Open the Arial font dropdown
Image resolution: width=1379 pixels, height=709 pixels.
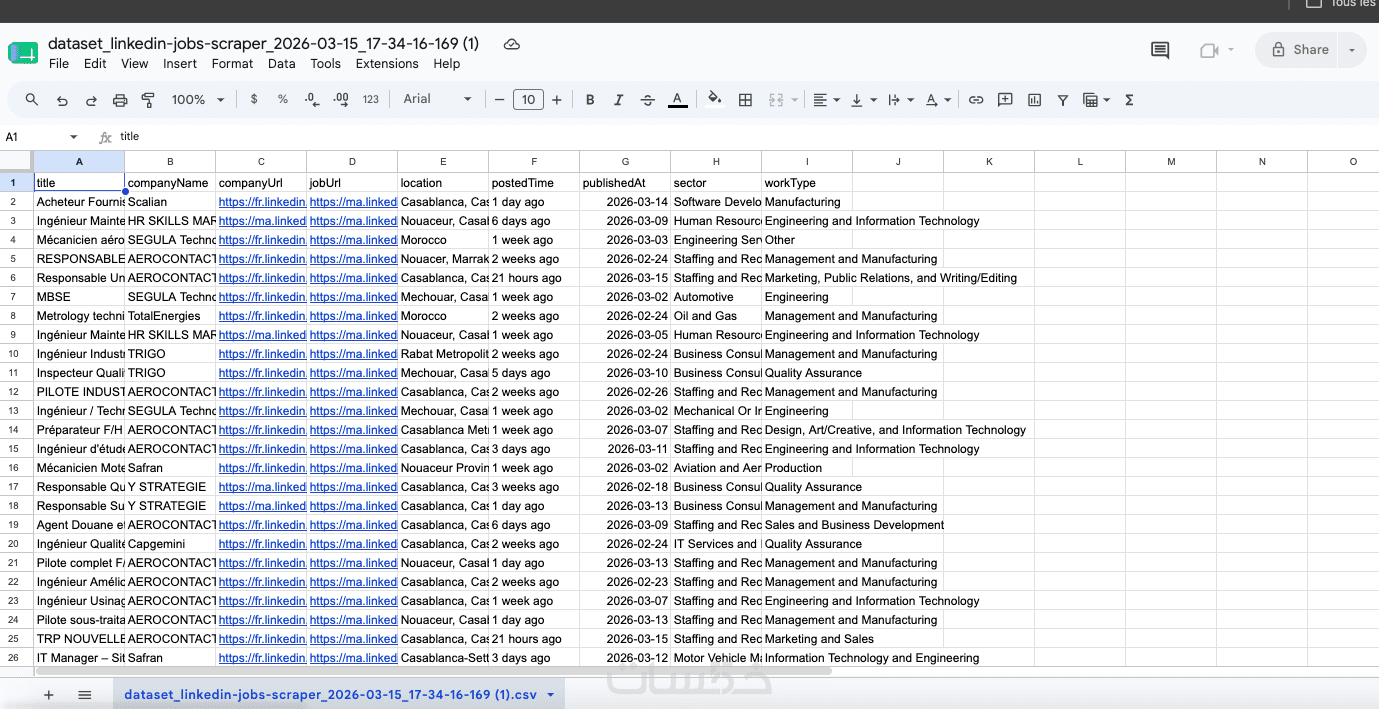(437, 100)
